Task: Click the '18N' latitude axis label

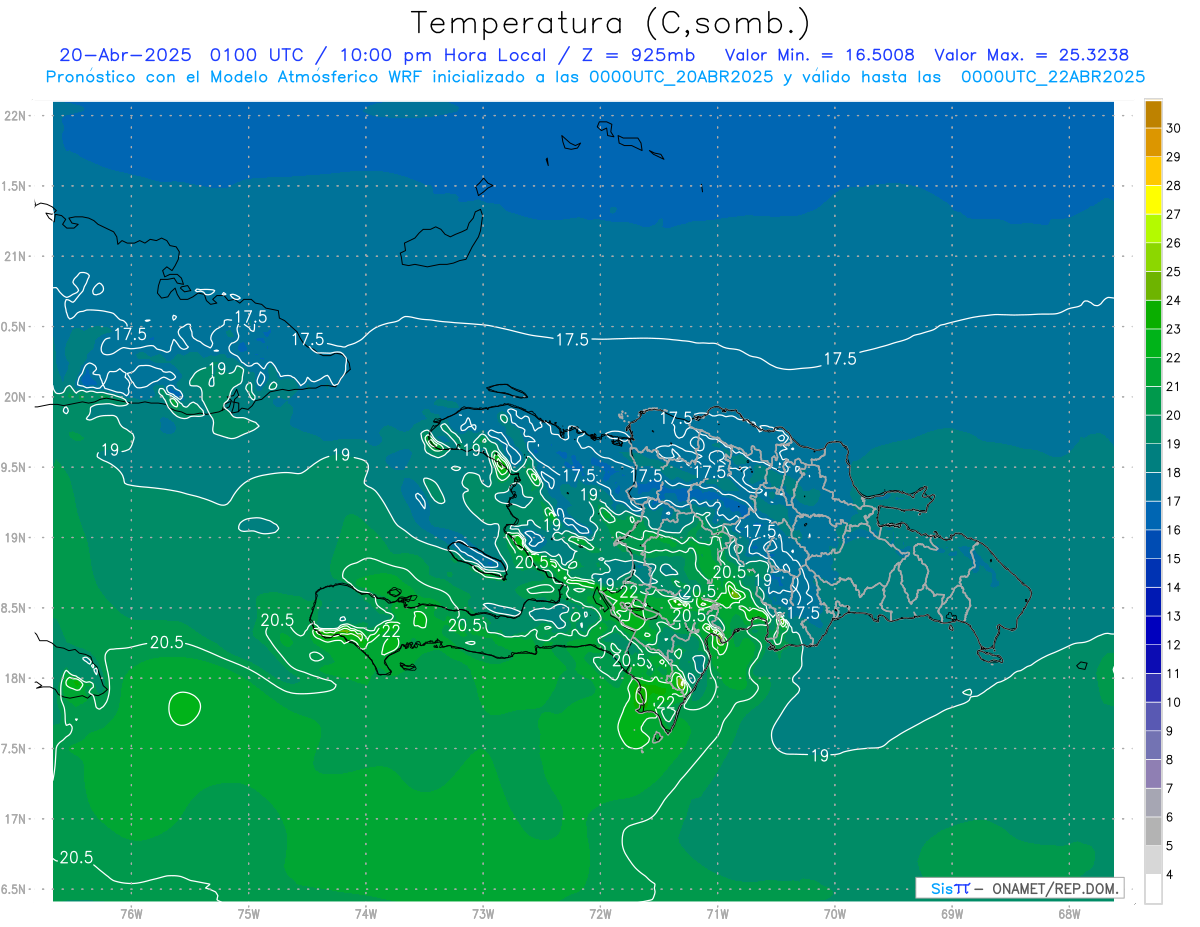Action: pyautogui.click(x=16, y=678)
